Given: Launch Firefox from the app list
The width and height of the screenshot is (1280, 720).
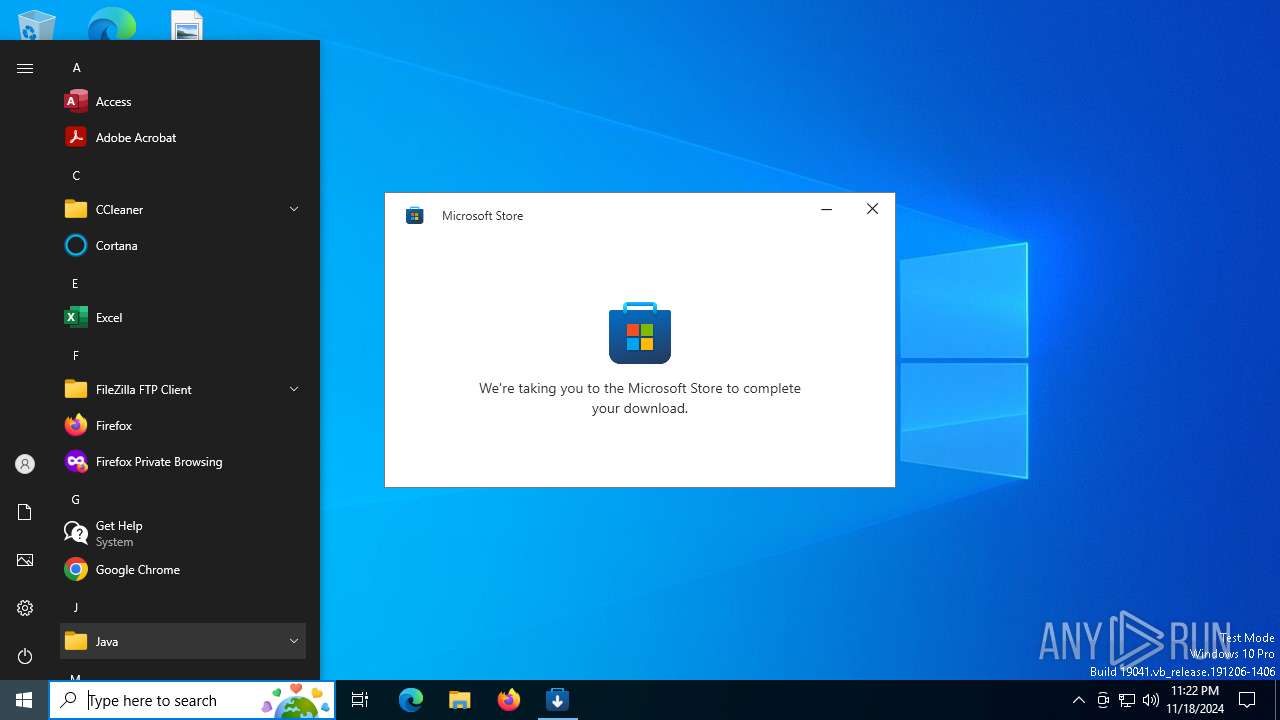Looking at the screenshot, I should tap(183, 425).
